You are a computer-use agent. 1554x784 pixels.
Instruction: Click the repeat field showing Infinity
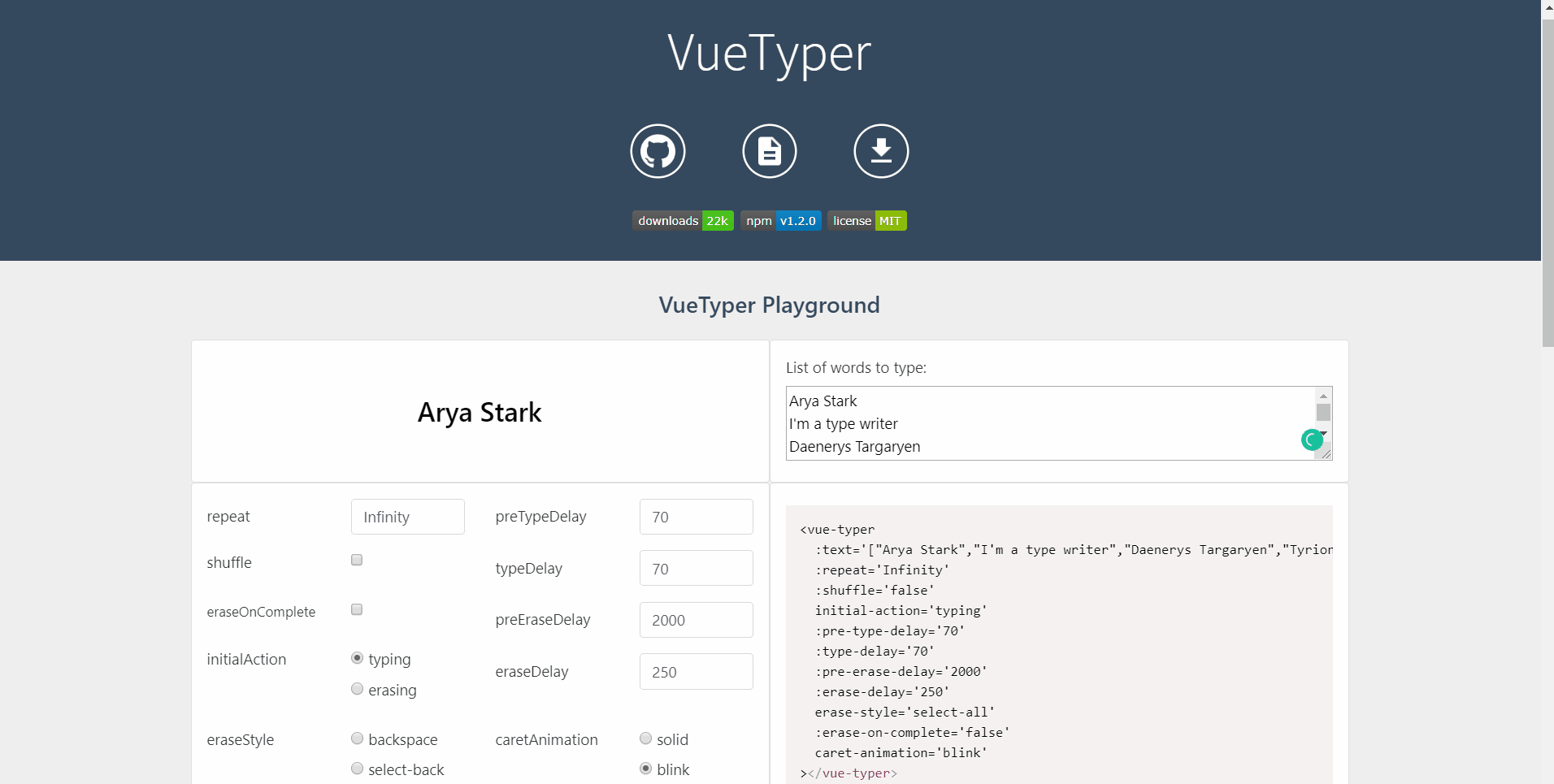pos(407,516)
